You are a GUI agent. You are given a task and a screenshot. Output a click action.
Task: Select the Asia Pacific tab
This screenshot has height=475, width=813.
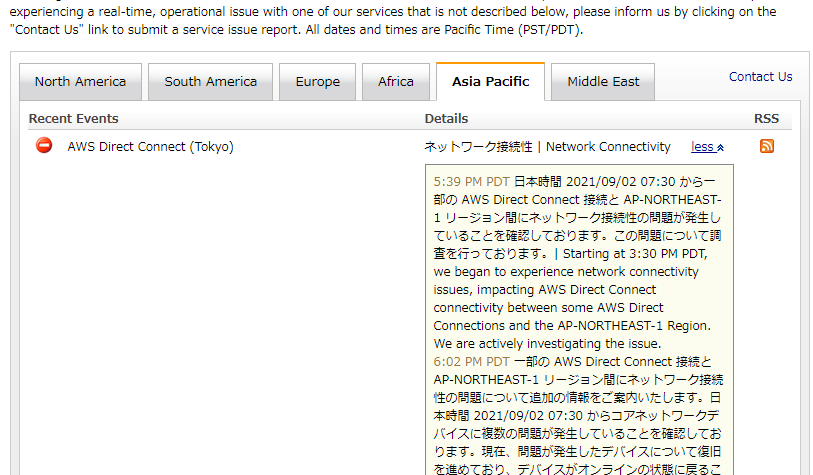[490, 81]
